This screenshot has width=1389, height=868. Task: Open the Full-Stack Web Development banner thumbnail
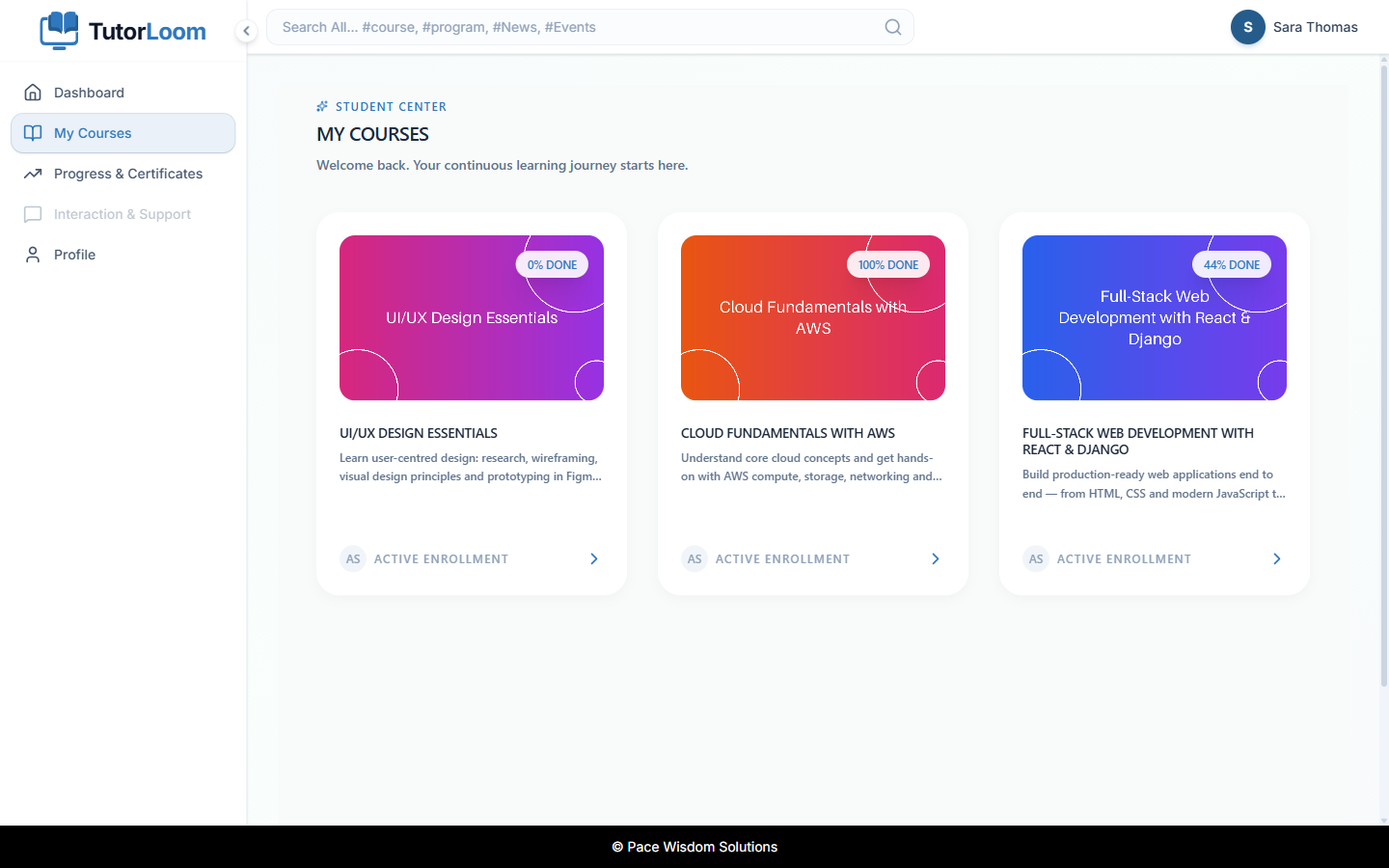coord(1155,317)
